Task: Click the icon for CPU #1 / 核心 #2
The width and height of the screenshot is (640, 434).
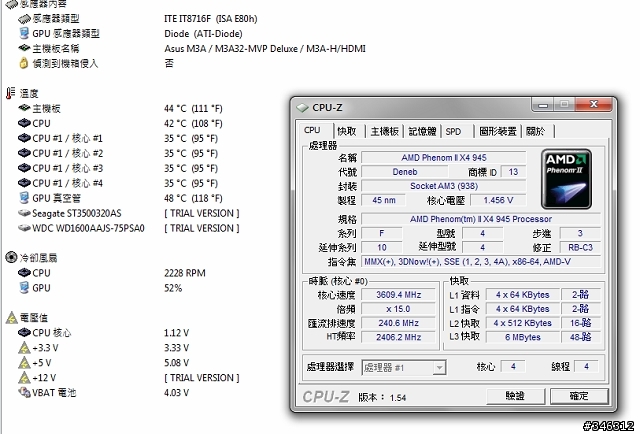Action: [24, 153]
